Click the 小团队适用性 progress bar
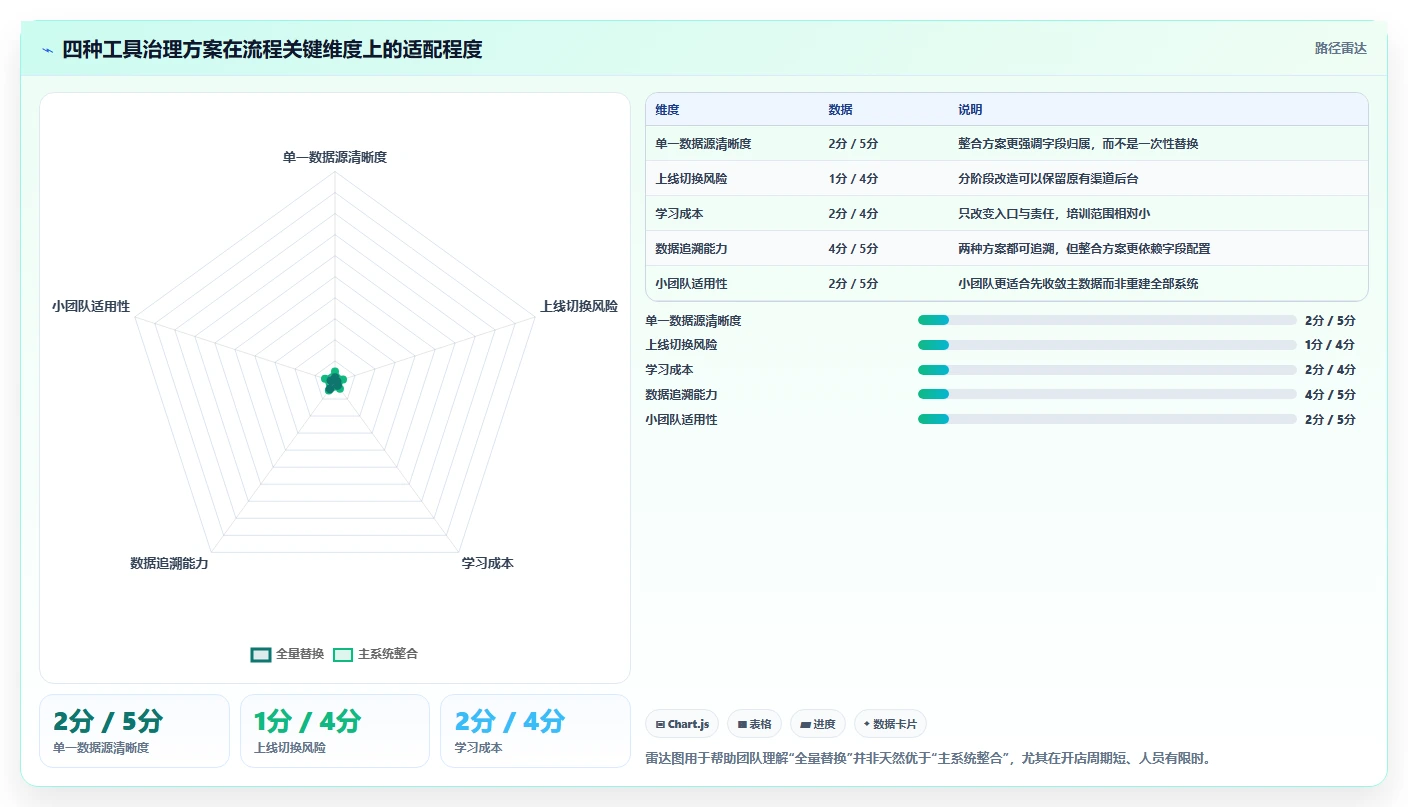 point(1107,419)
